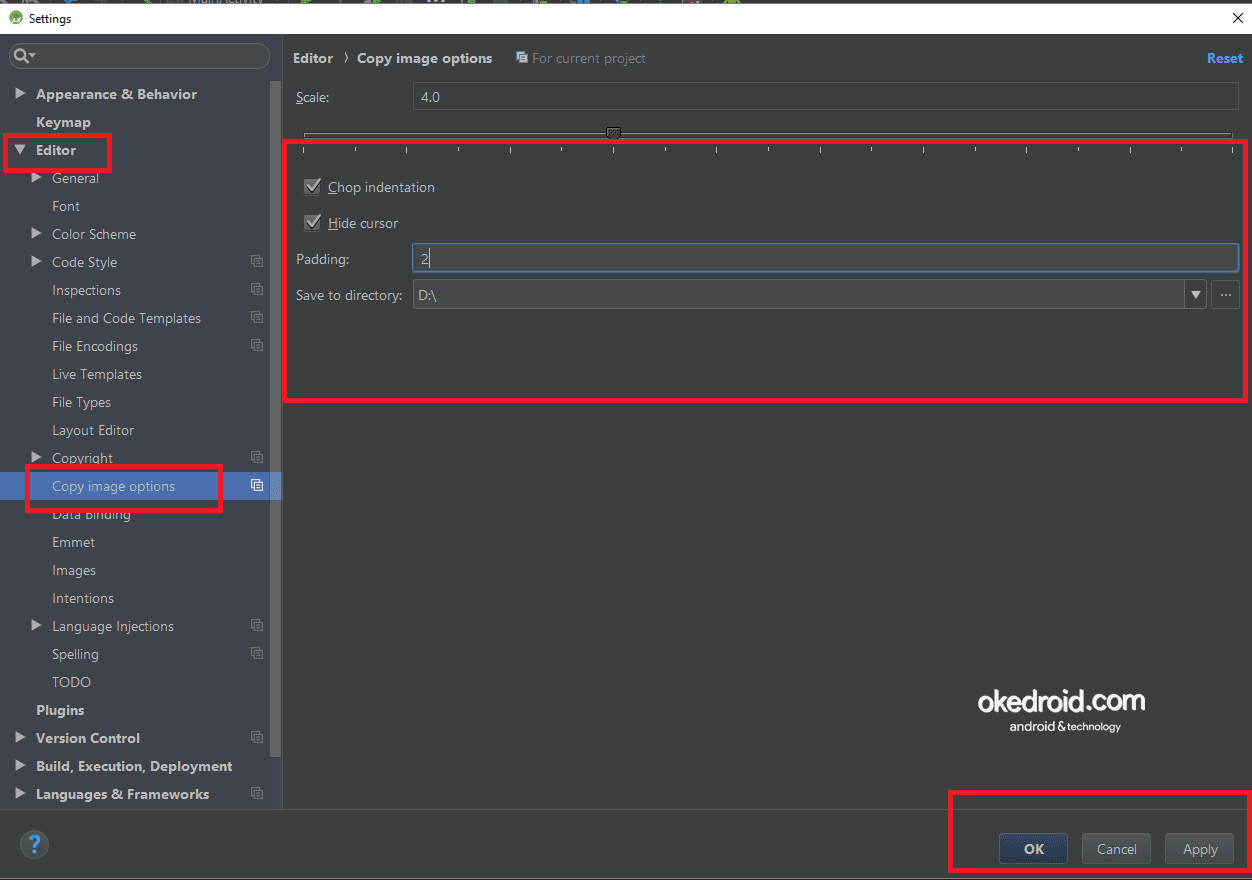Open the directory browse (...) button

point(1226,294)
